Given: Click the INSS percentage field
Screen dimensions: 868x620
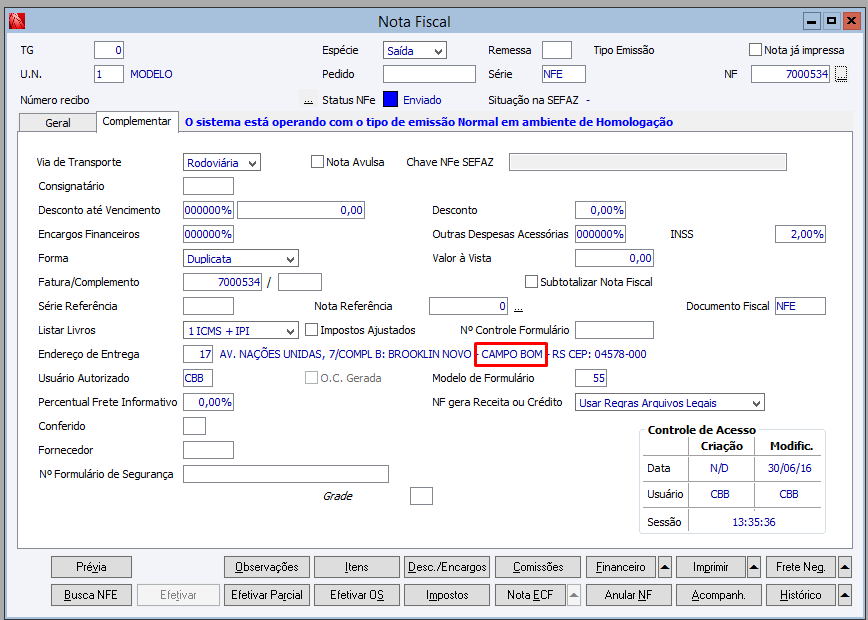Looking at the screenshot, I should point(800,234).
